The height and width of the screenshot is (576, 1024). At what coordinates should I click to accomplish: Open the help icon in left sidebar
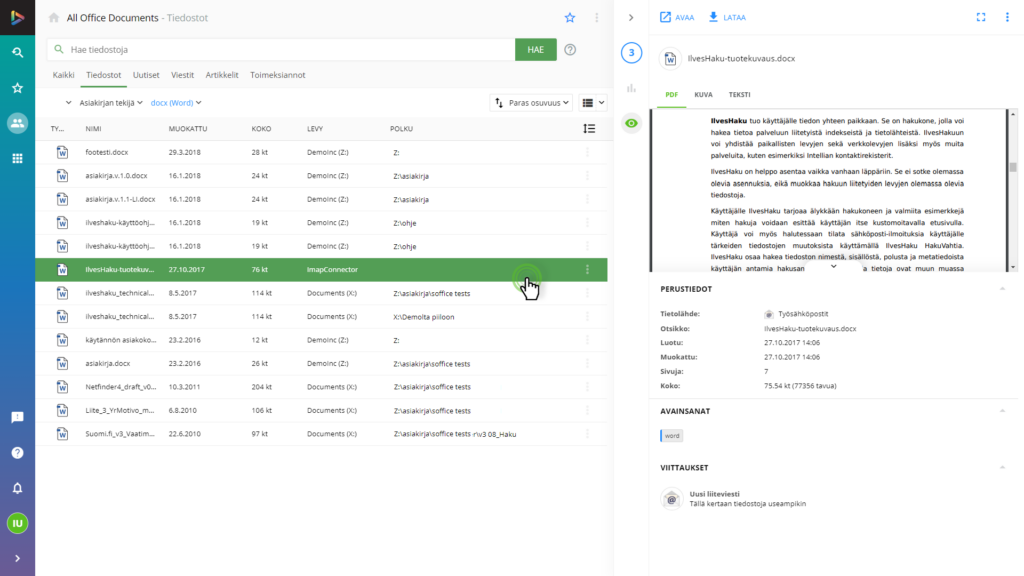[x=18, y=453]
